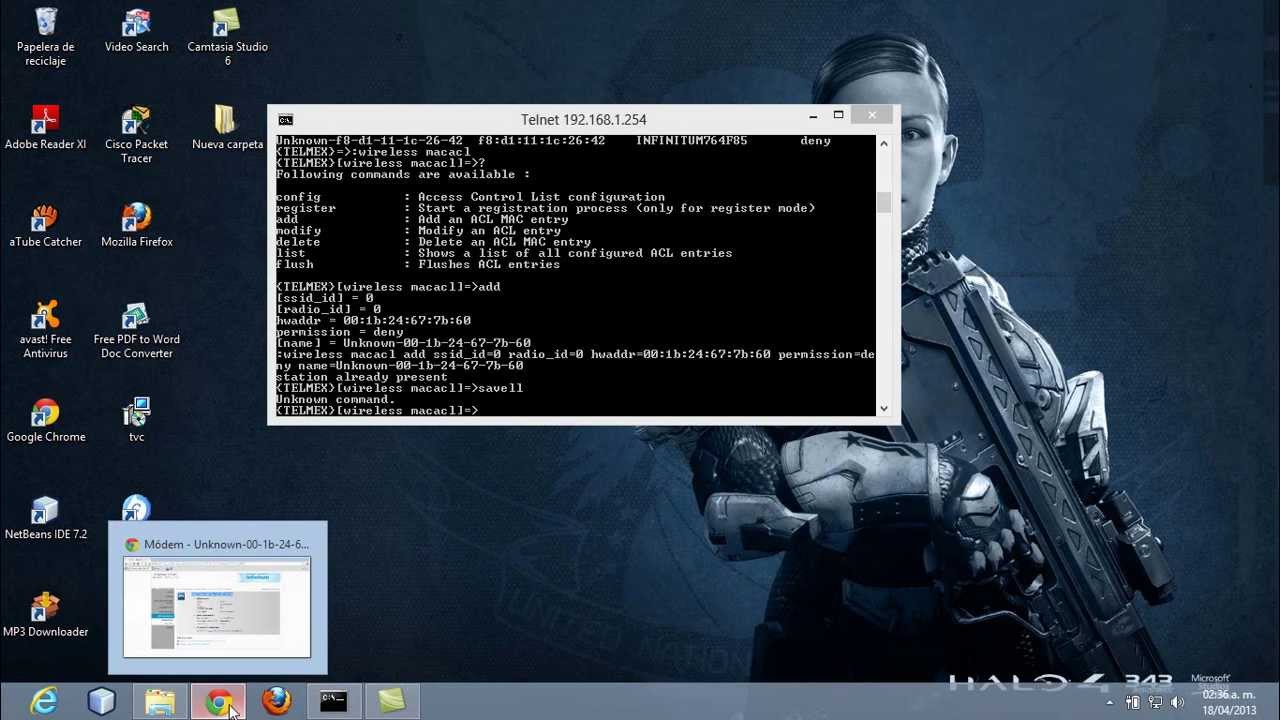Open Video Search desktop shortcut

click(x=137, y=30)
